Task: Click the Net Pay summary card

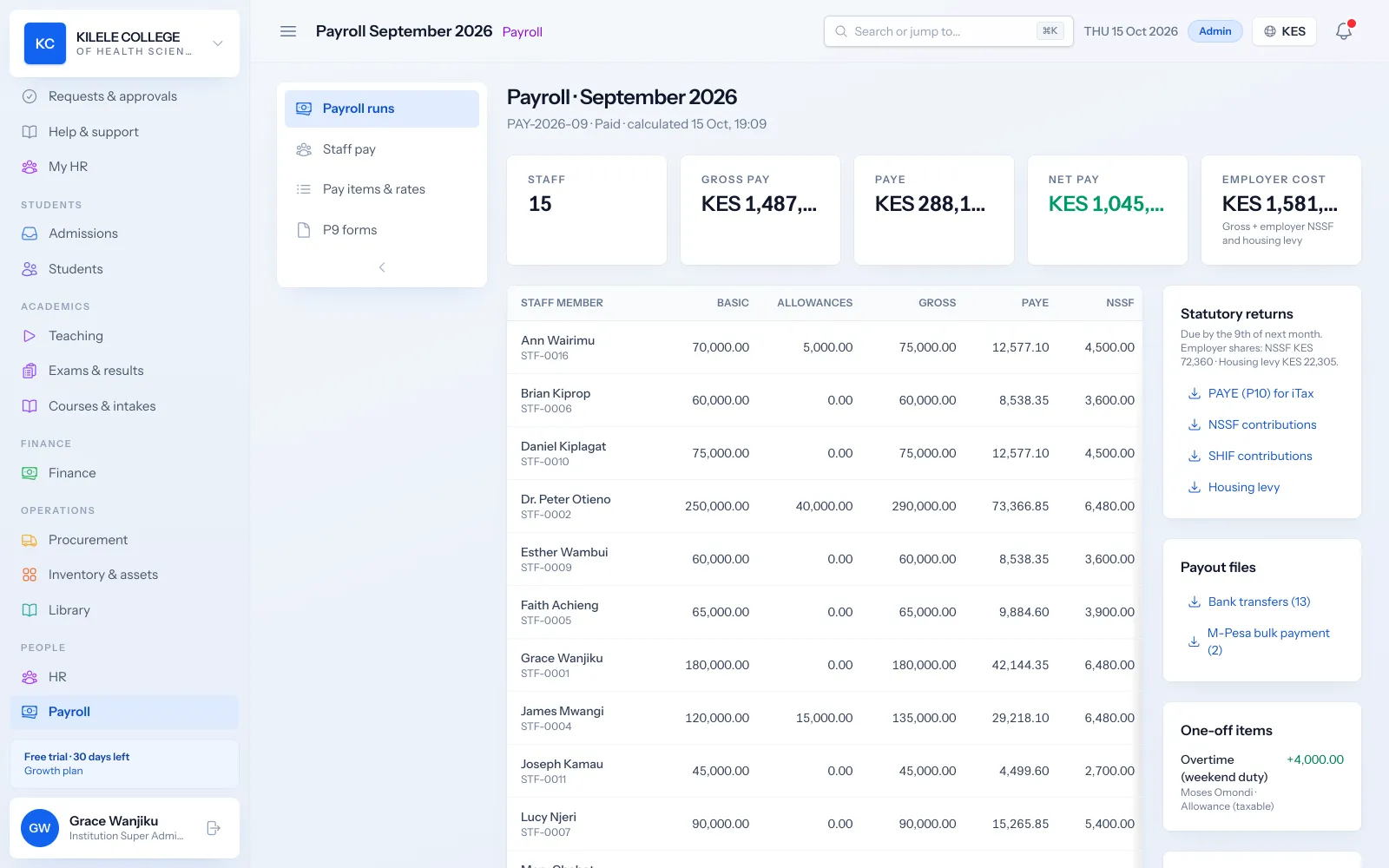Action: 1108,210
